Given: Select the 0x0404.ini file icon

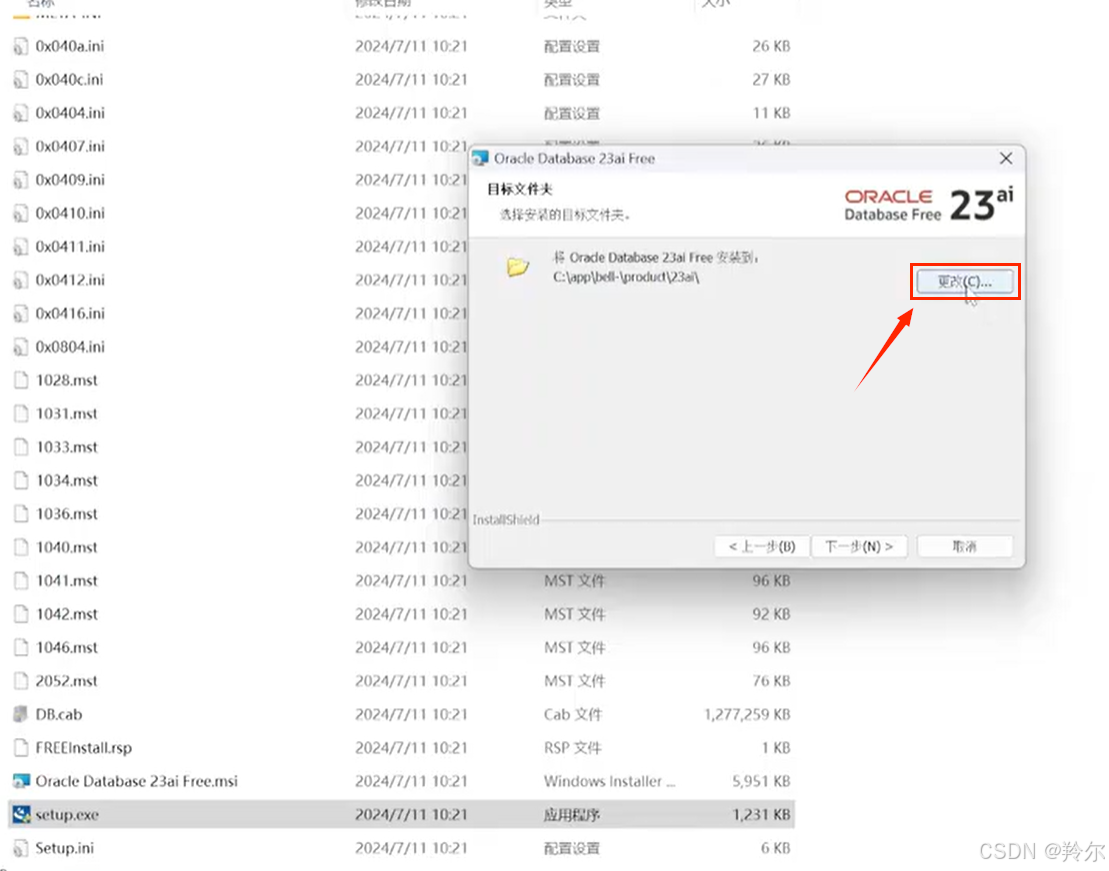Looking at the screenshot, I should click(21, 113).
